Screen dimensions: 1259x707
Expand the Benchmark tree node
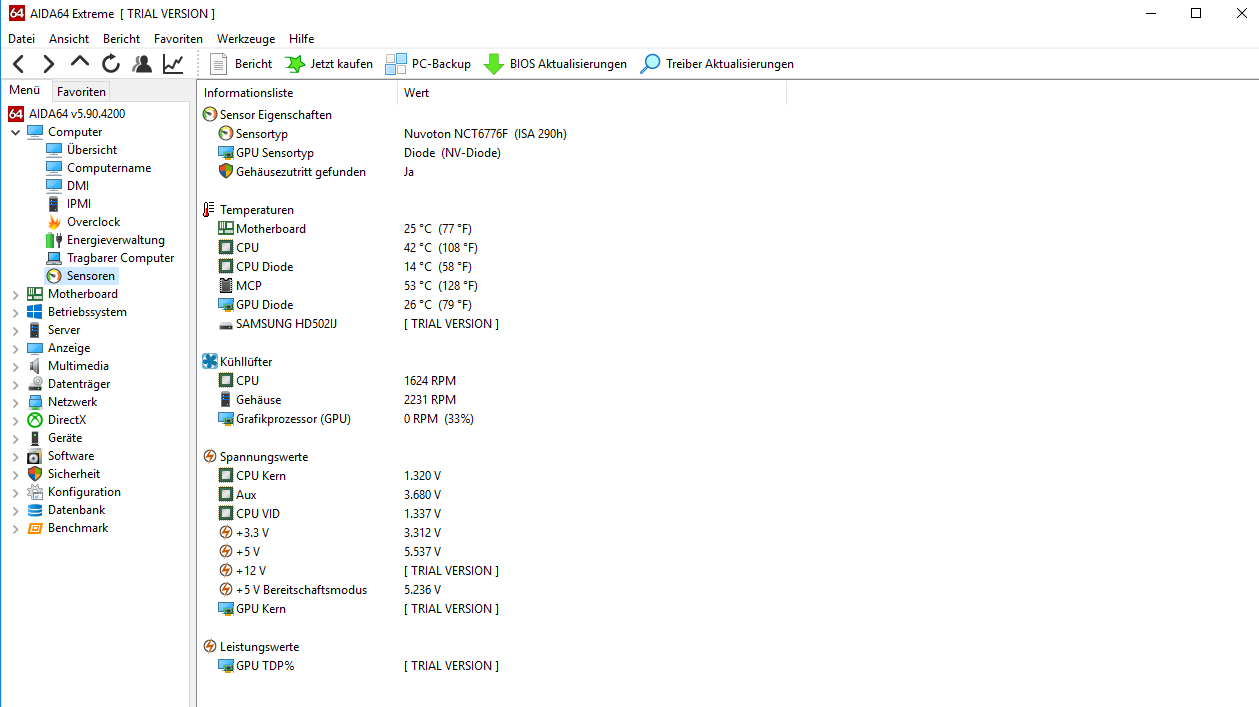(16, 528)
